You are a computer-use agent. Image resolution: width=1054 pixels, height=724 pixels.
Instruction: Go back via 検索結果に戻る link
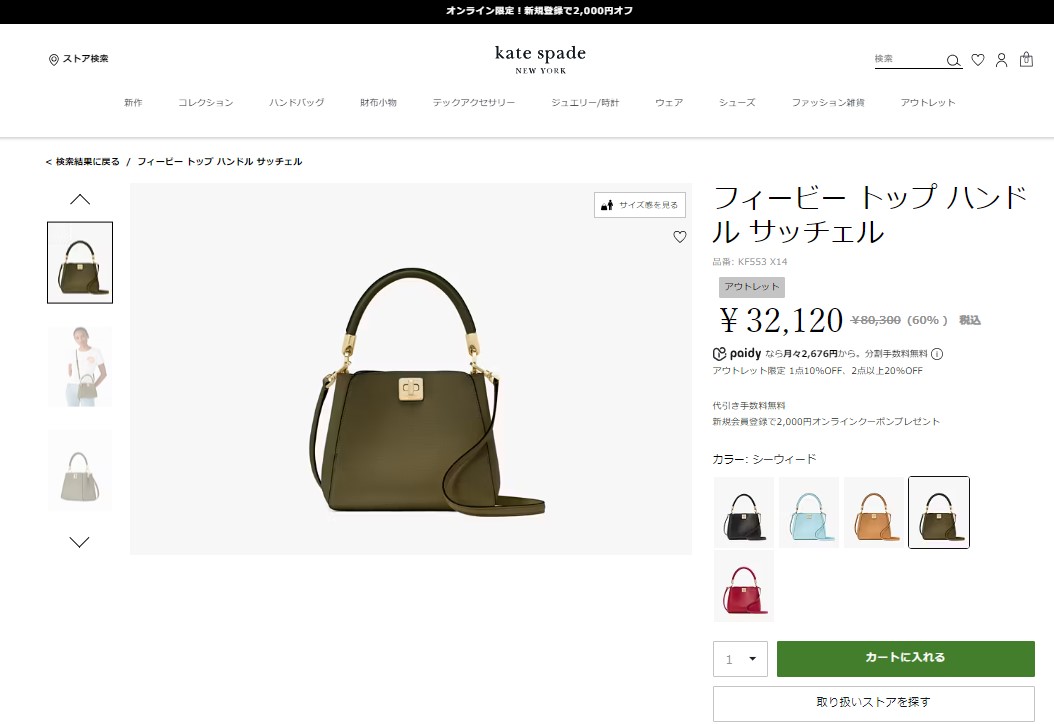pos(83,162)
